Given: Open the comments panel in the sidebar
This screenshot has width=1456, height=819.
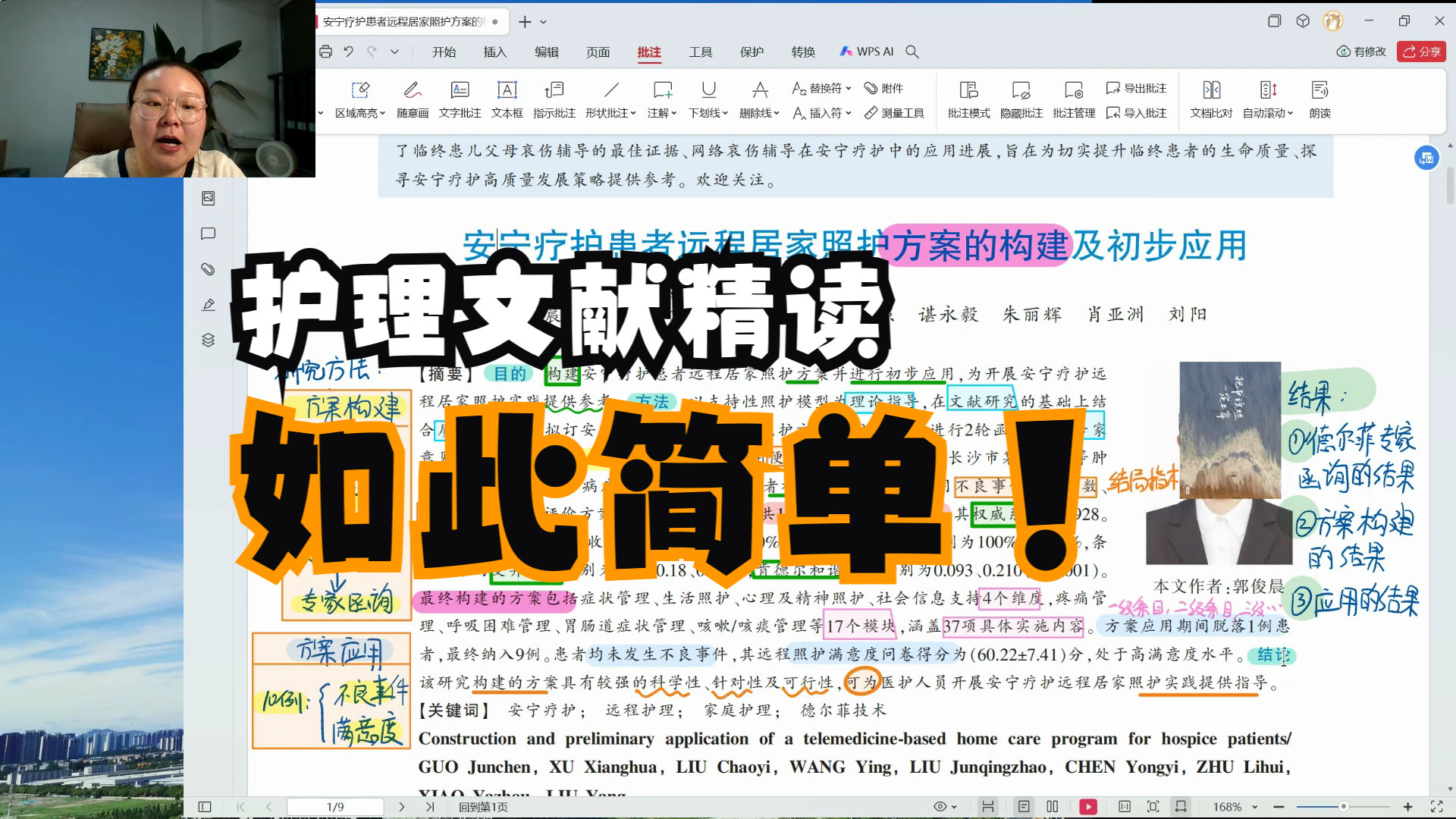Looking at the screenshot, I should point(209,234).
